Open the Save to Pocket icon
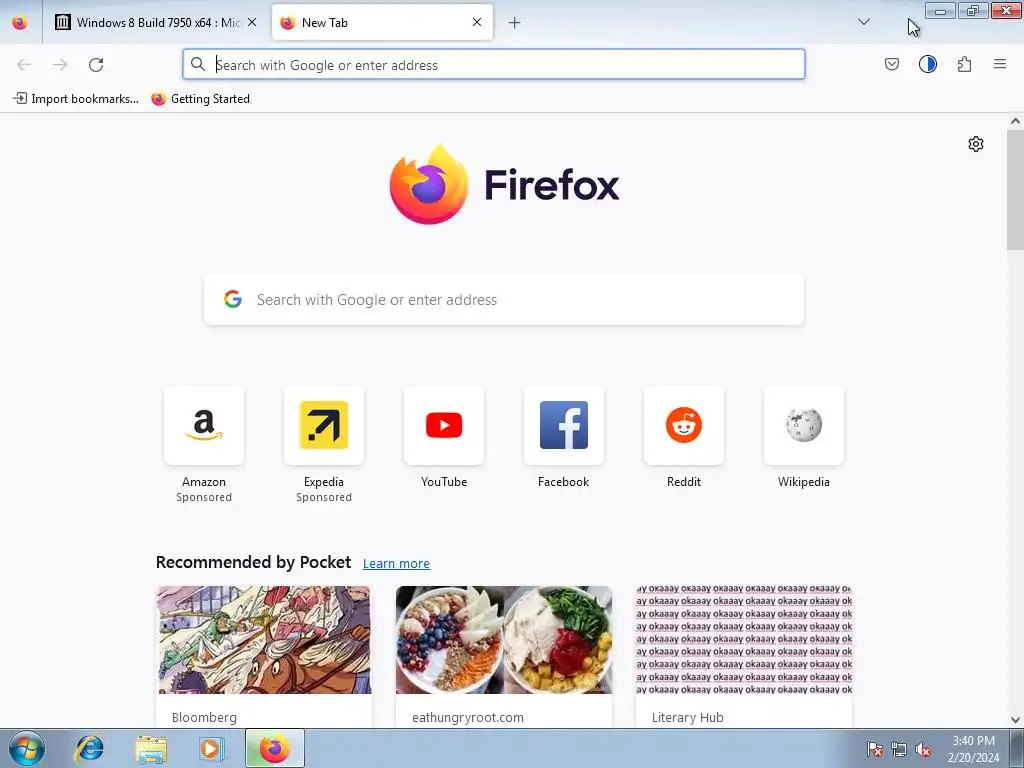The width and height of the screenshot is (1024, 768). (891, 64)
